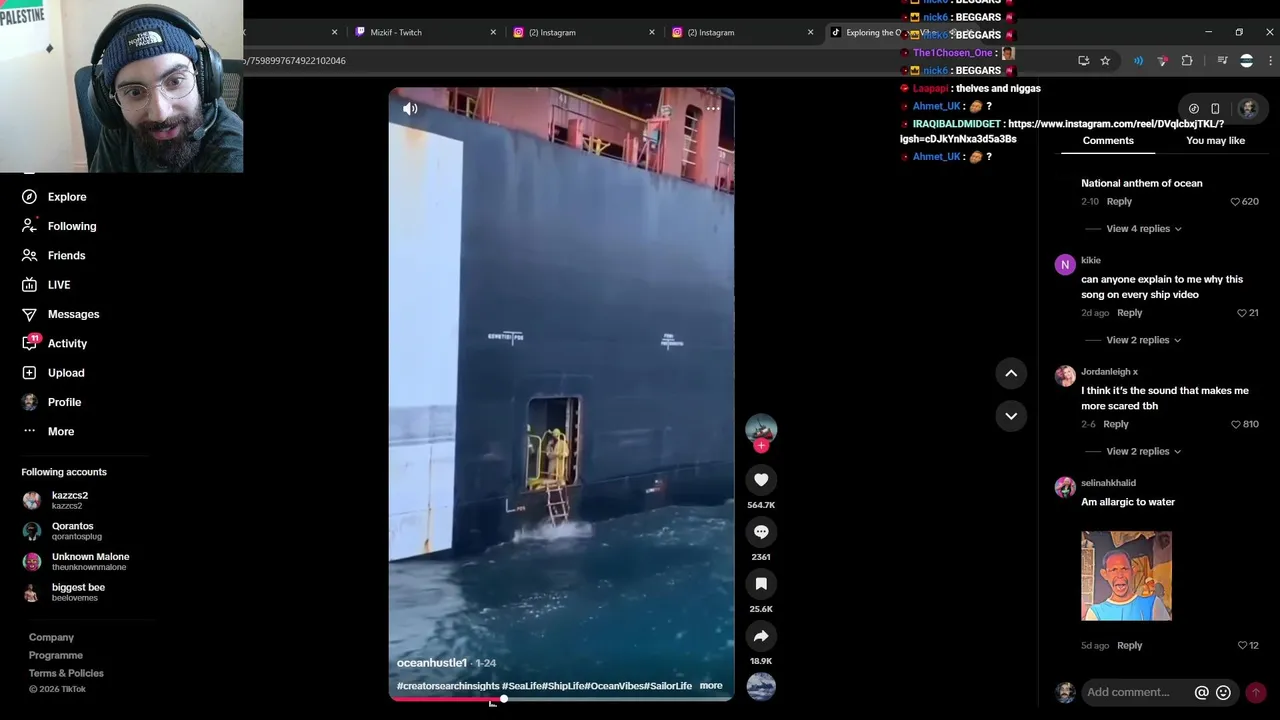Open the emoji picker in comment box

(x=1223, y=692)
